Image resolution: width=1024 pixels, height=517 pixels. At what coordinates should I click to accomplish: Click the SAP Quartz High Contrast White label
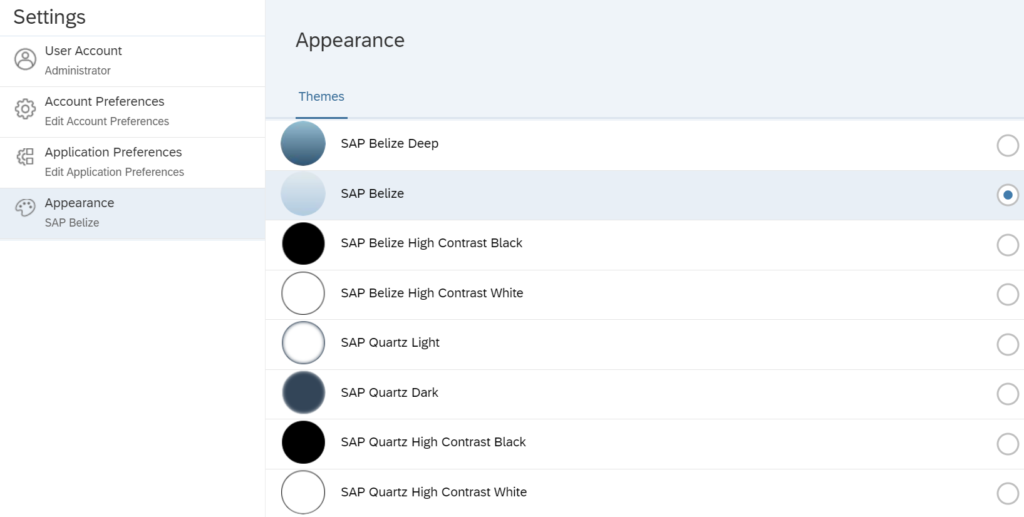tap(434, 492)
